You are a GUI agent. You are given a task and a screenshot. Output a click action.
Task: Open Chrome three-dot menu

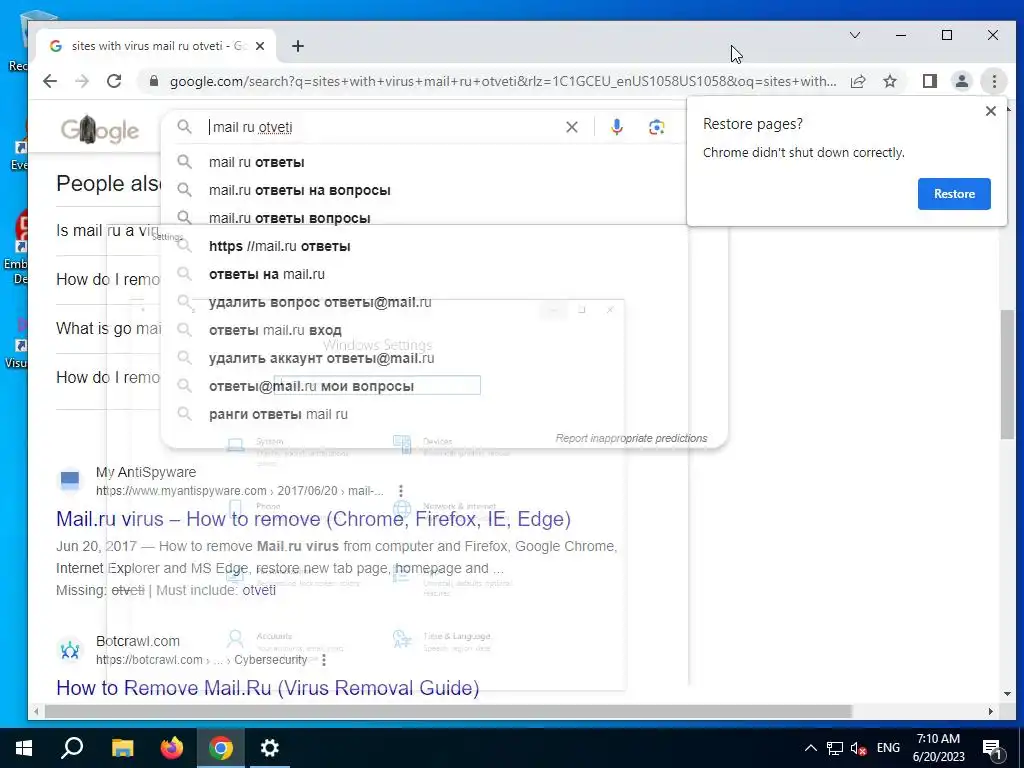pyautogui.click(x=994, y=81)
